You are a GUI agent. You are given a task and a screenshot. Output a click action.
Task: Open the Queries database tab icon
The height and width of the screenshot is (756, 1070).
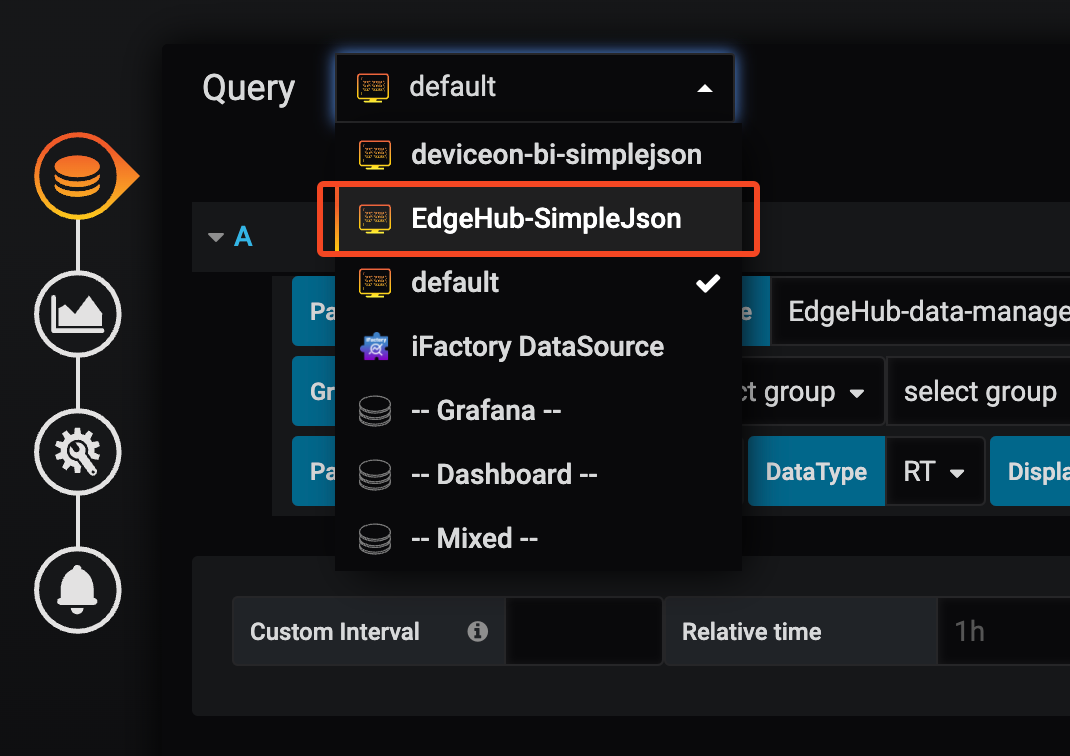pyautogui.click(x=77, y=177)
